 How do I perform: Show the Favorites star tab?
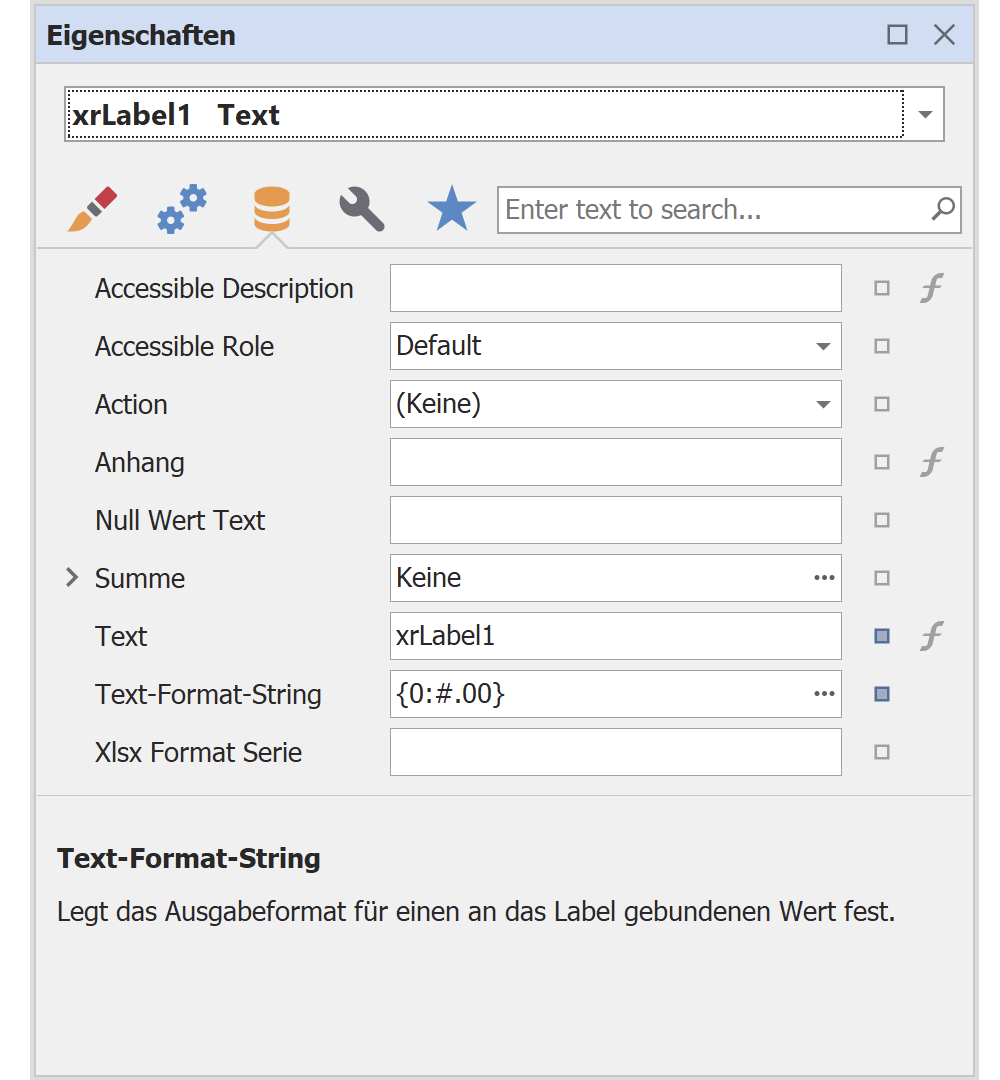point(451,209)
